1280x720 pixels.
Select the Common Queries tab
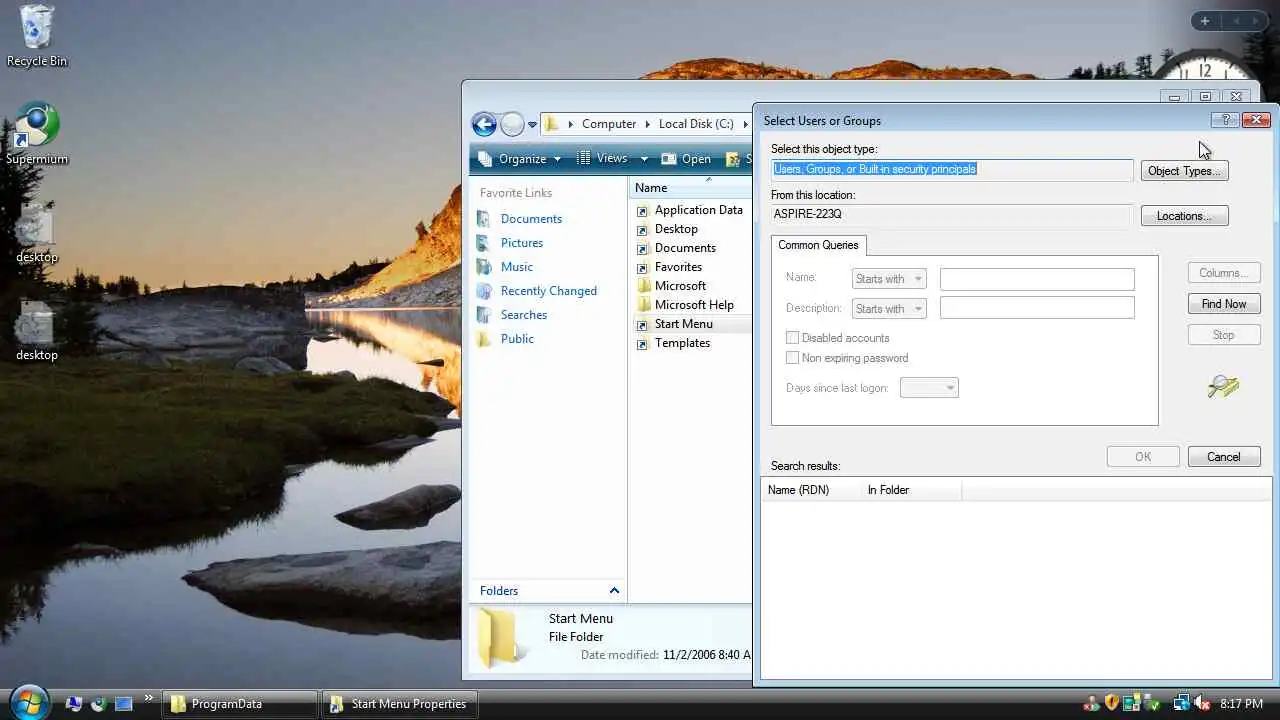pos(818,245)
